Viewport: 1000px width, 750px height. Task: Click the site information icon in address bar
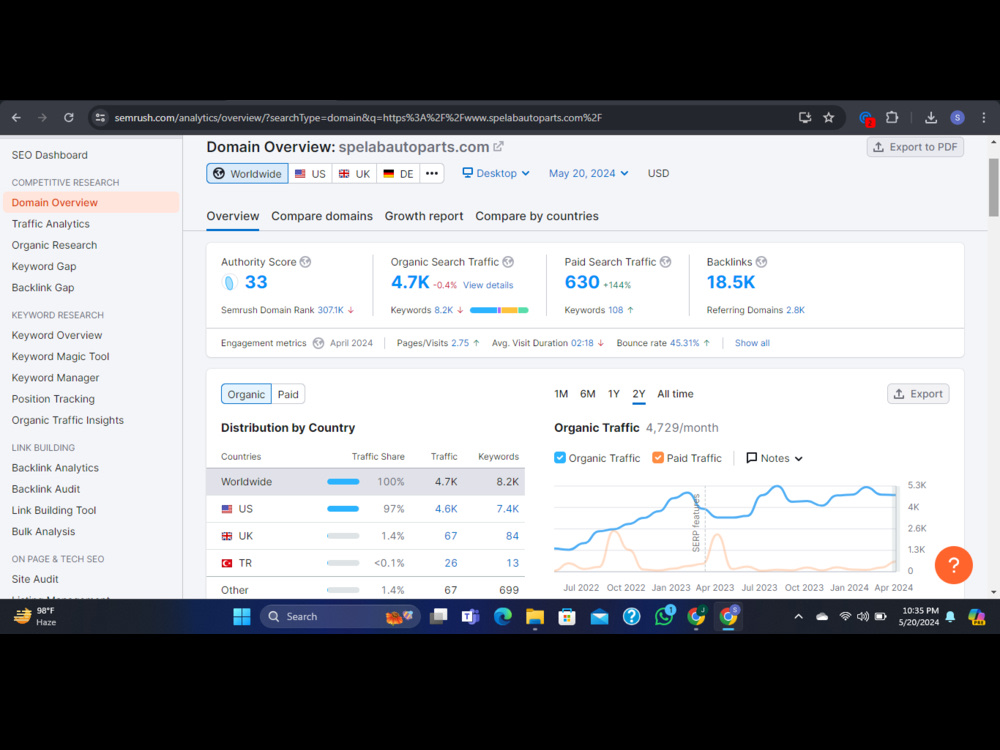(x=100, y=117)
